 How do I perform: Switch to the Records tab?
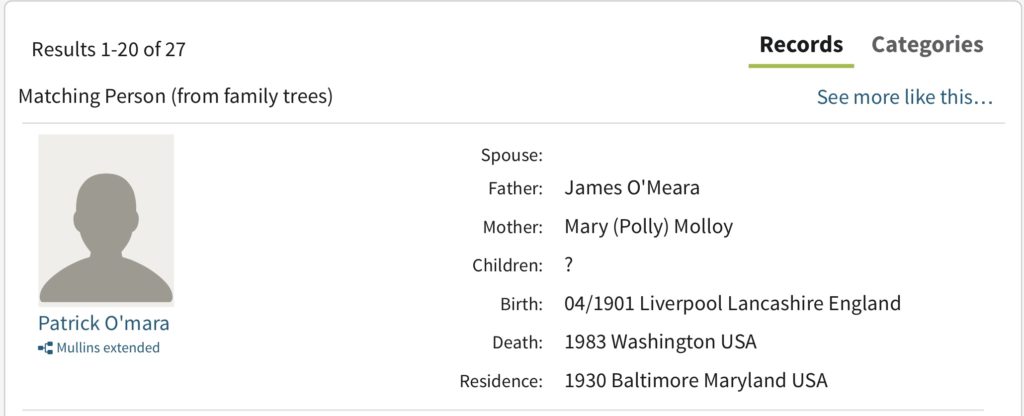coord(801,44)
